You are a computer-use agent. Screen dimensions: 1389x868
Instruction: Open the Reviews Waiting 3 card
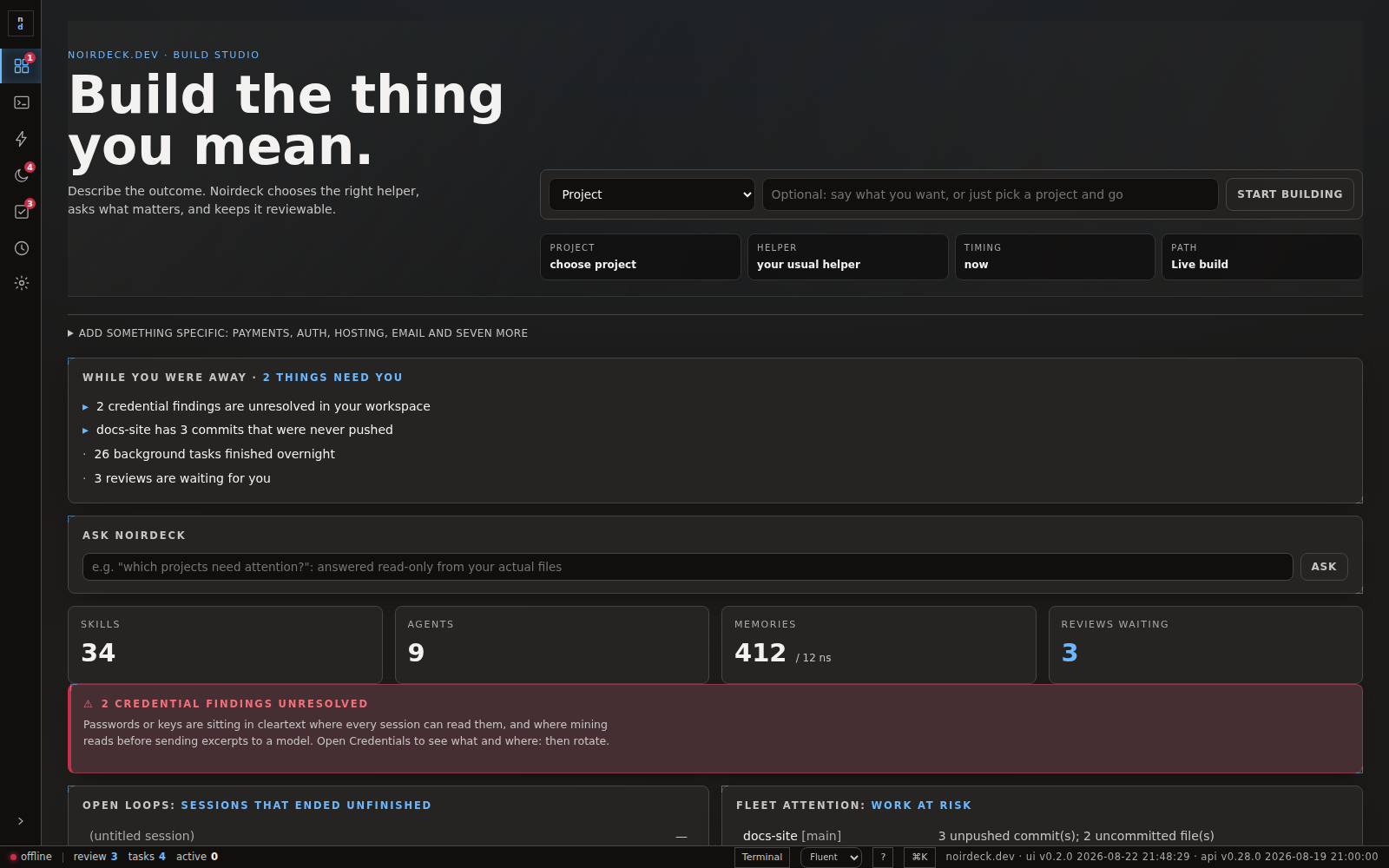coord(1206,645)
